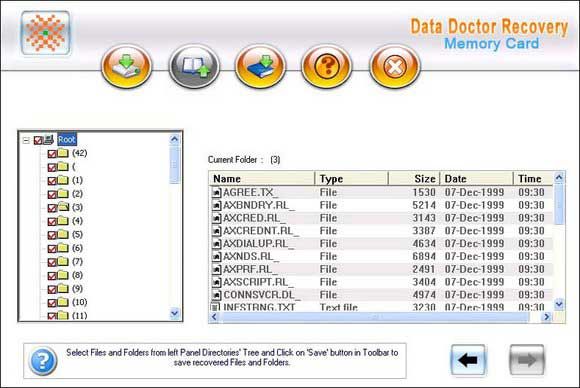Click the Save recovered files toolbar button
This screenshot has height=388, width=580.
127,67
